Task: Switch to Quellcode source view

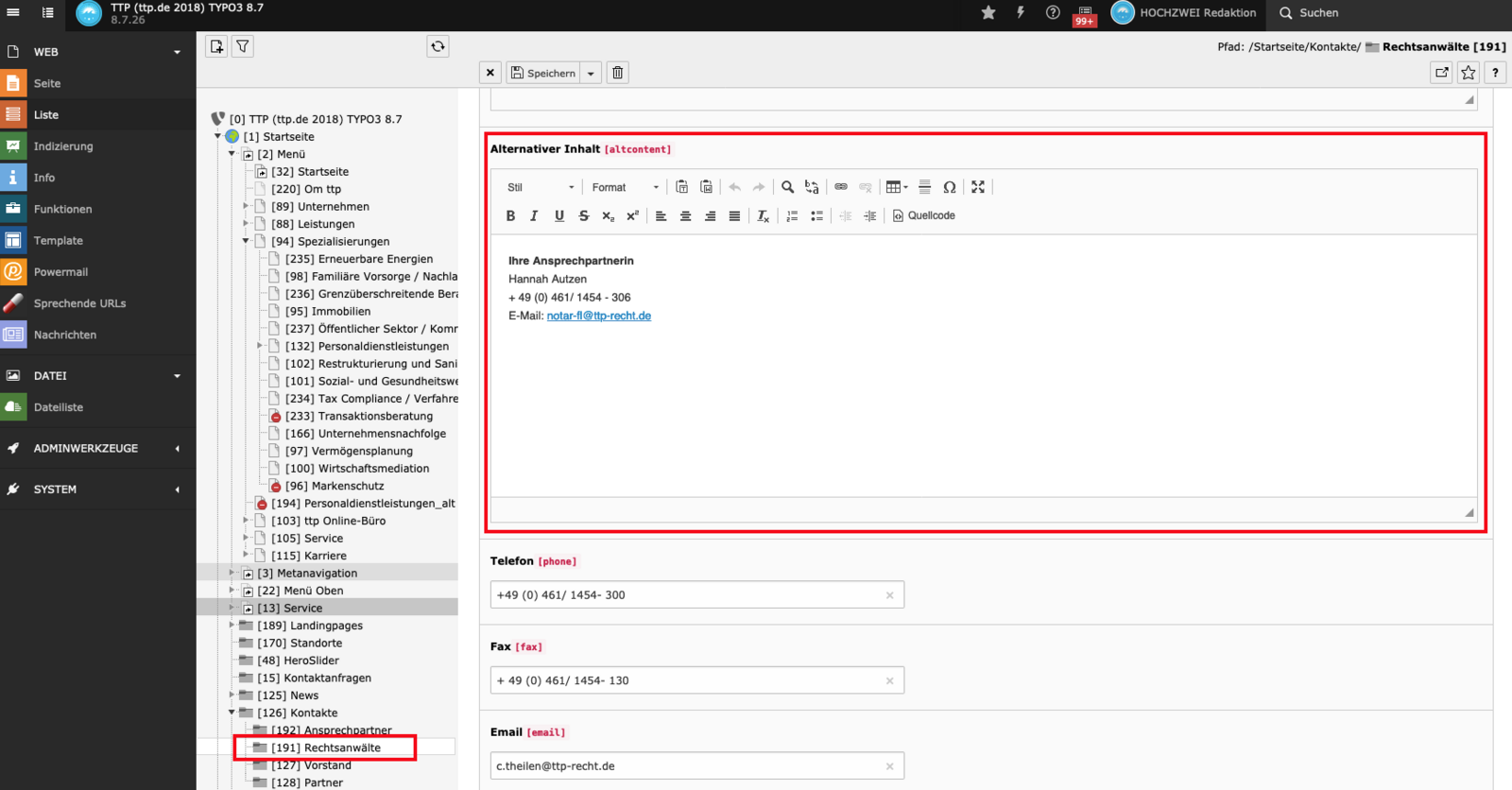Action: pyautogui.click(x=923, y=216)
